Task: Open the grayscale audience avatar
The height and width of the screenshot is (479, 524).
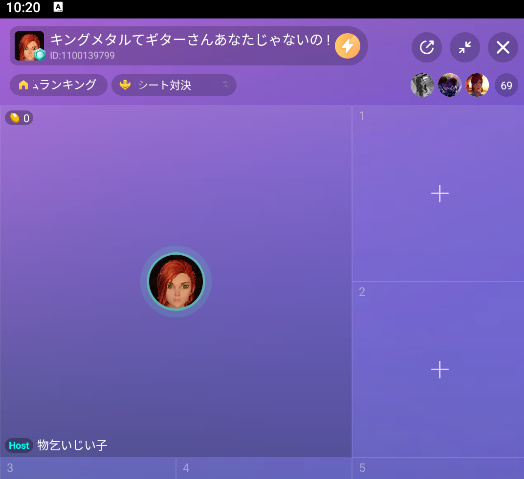Action: [422, 85]
